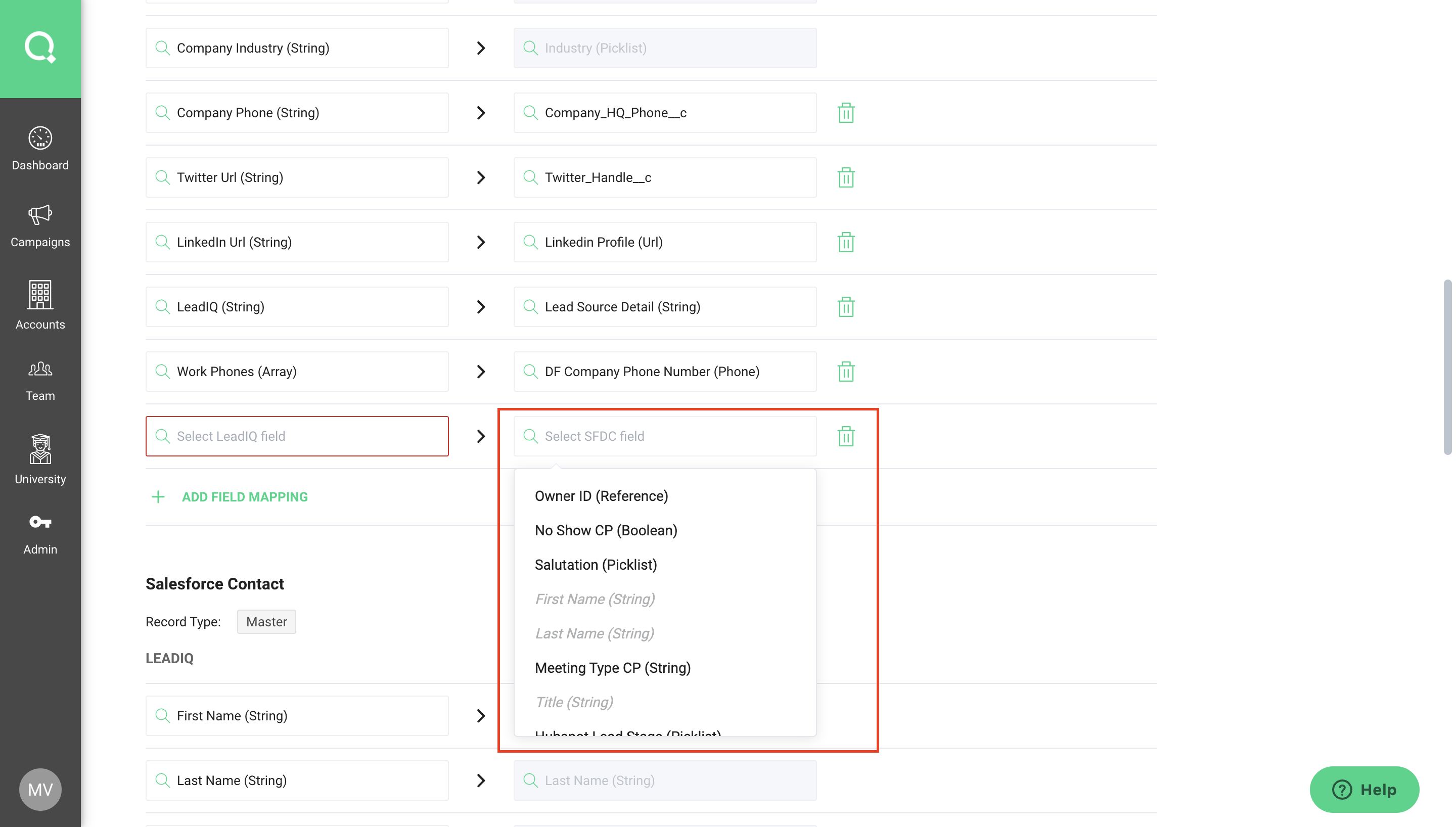Image resolution: width=1456 pixels, height=827 pixels.
Task: Open Campaigns megaphone icon in sidebar
Action: click(40, 215)
